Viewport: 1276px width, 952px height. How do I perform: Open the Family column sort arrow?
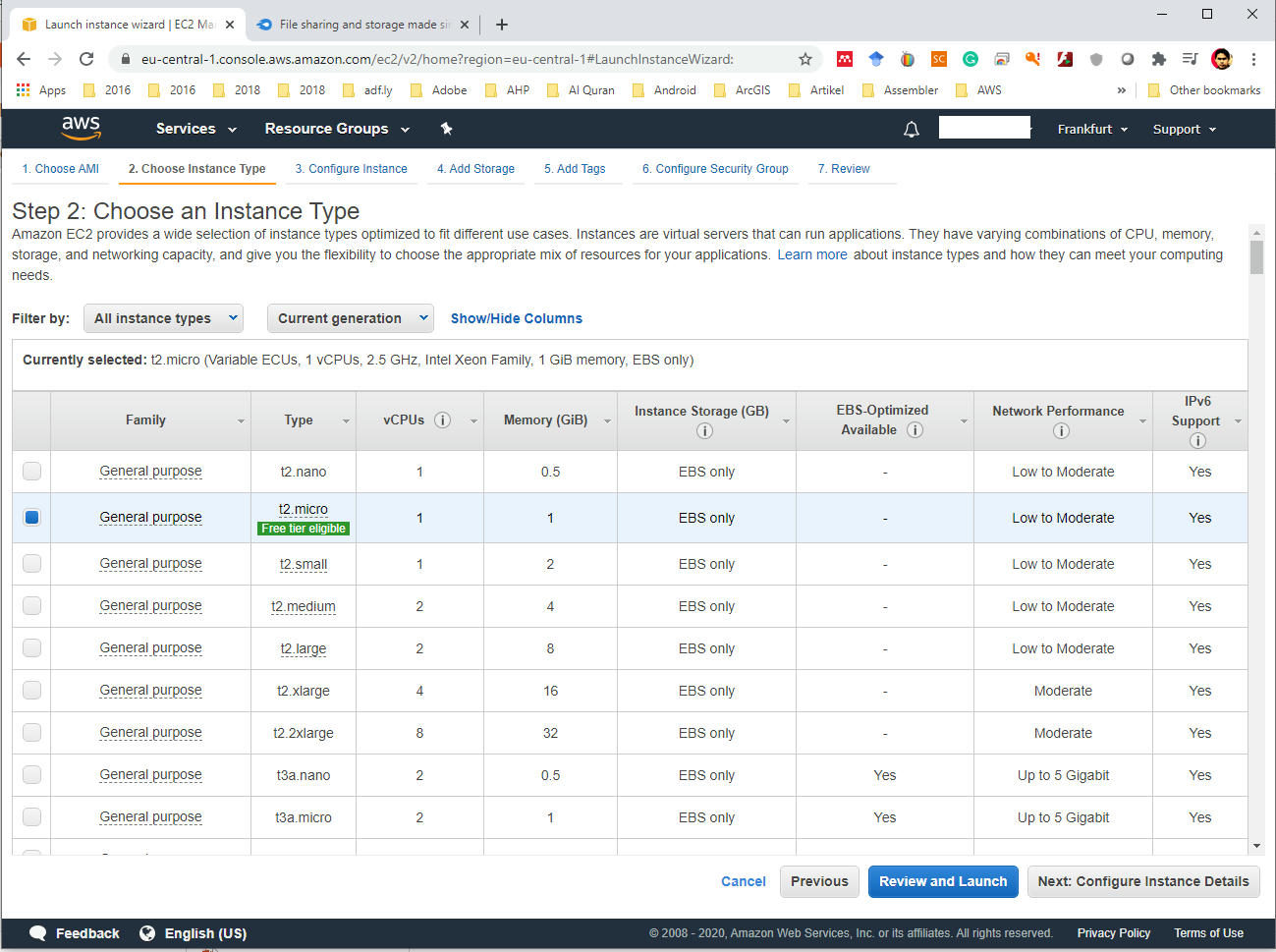[241, 420]
